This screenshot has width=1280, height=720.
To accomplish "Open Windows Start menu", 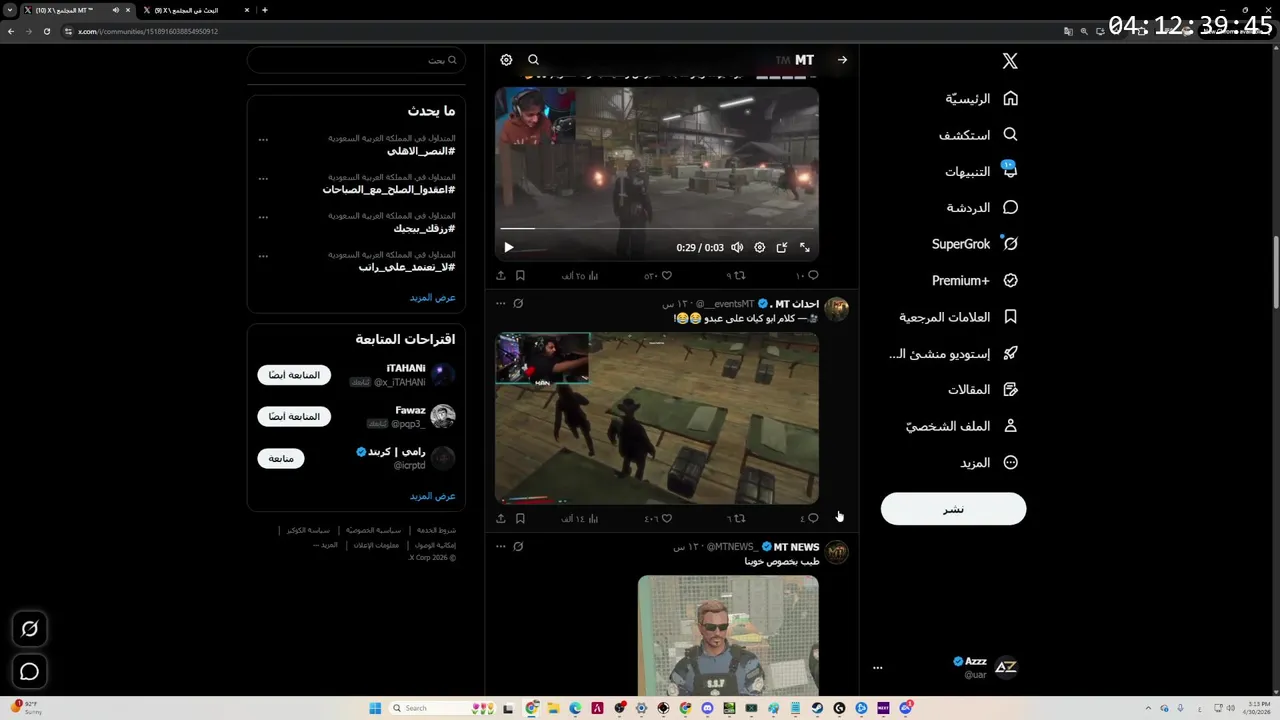I will tap(375, 708).
